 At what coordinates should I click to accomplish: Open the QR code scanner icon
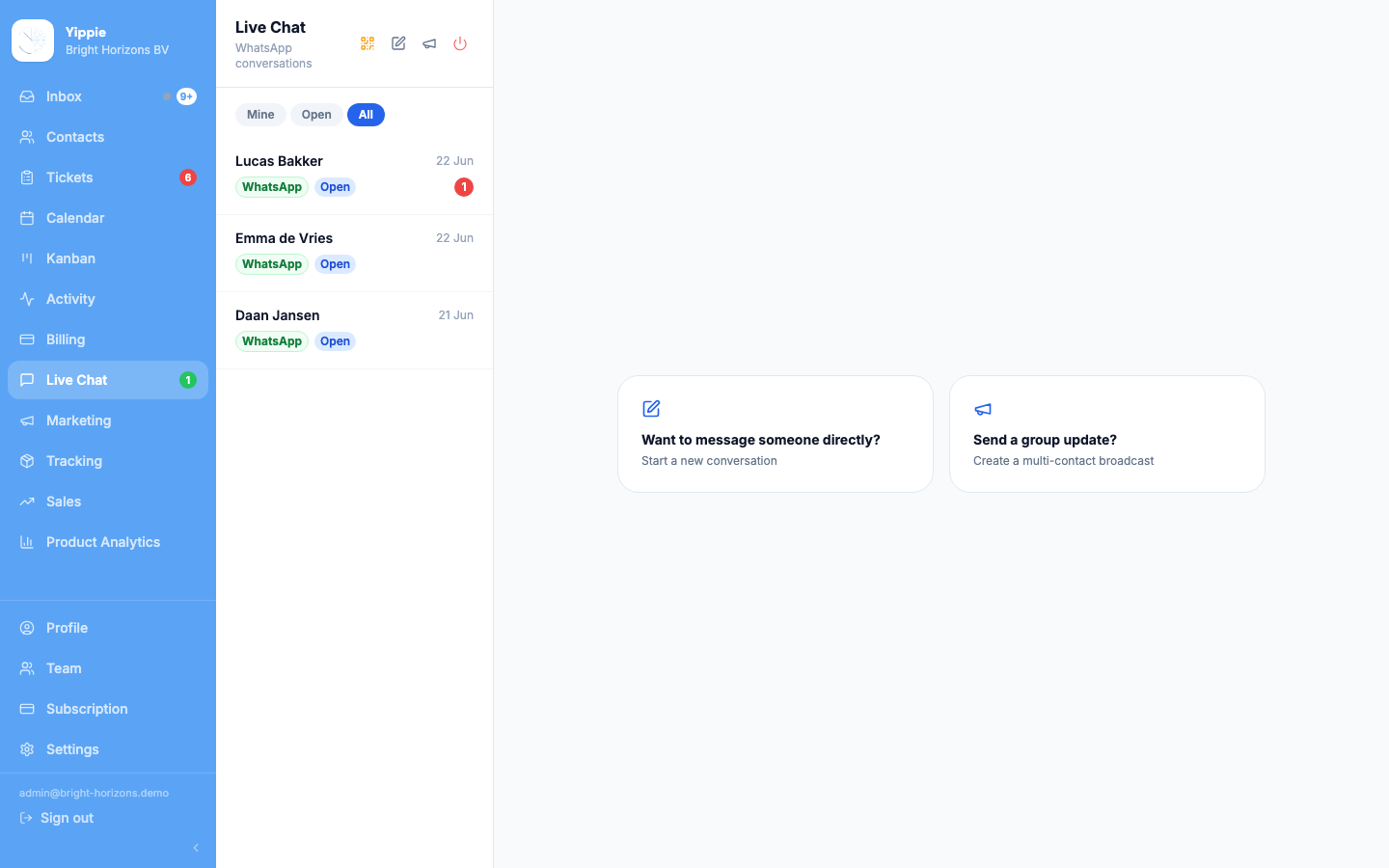(x=368, y=43)
